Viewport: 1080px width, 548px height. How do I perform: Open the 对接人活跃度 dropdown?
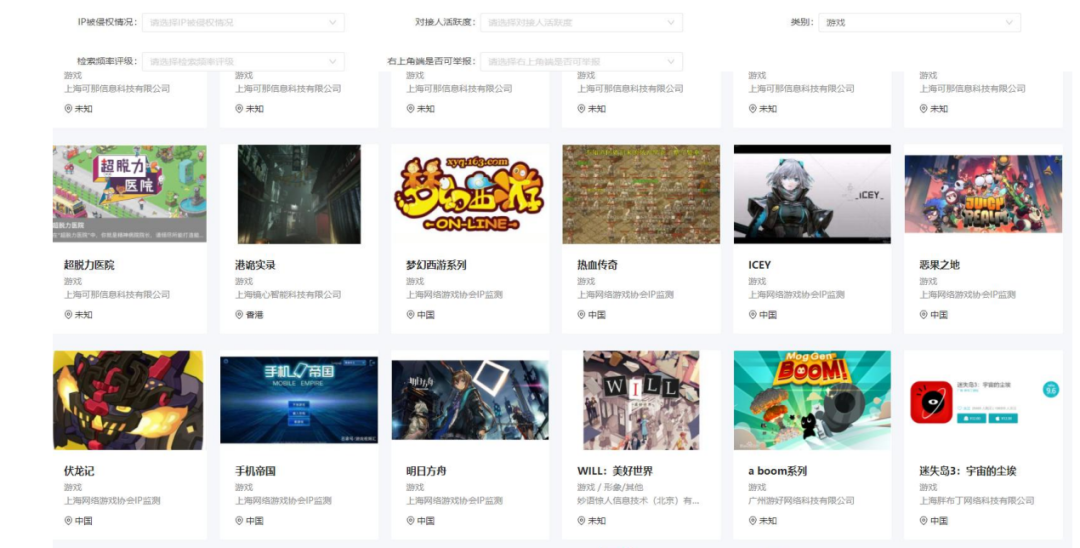click(581, 22)
